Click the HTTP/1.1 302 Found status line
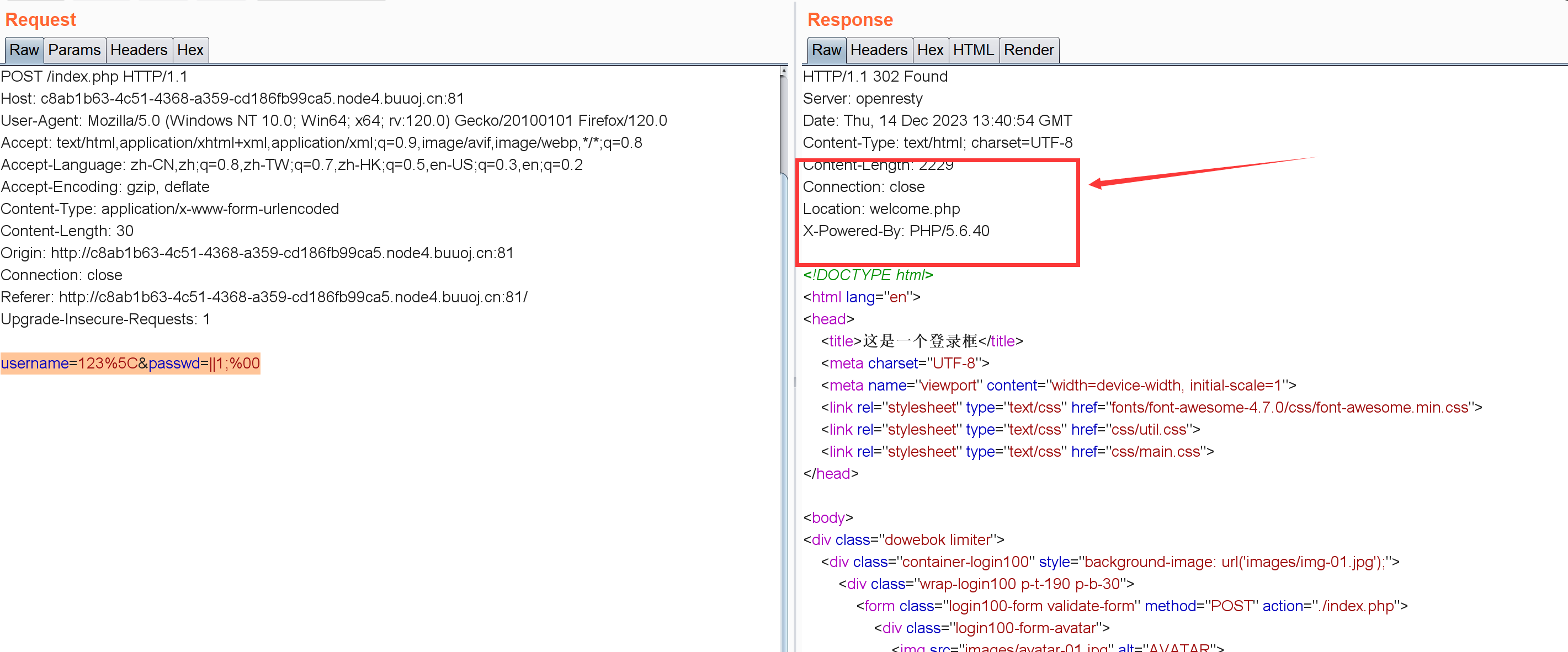This screenshot has height=652, width=1568. tap(875, 77)
